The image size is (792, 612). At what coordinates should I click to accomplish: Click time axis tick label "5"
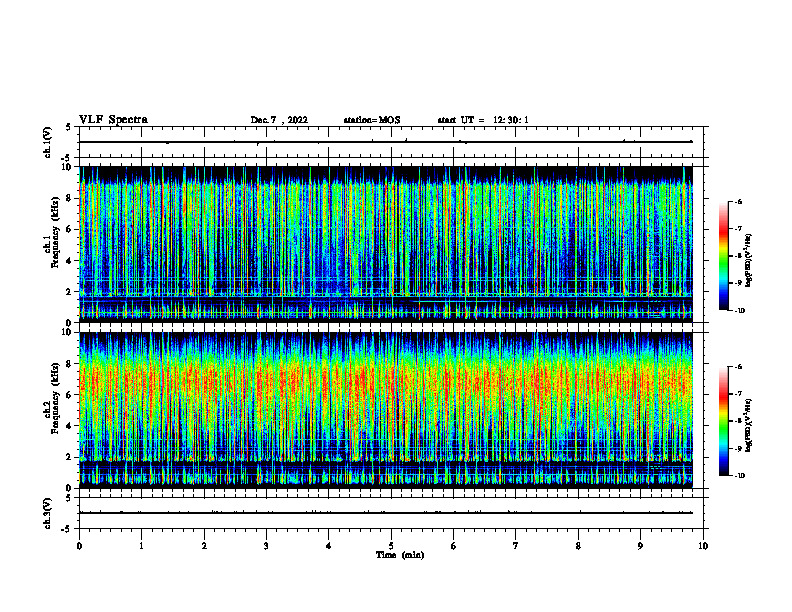[391, 546]
